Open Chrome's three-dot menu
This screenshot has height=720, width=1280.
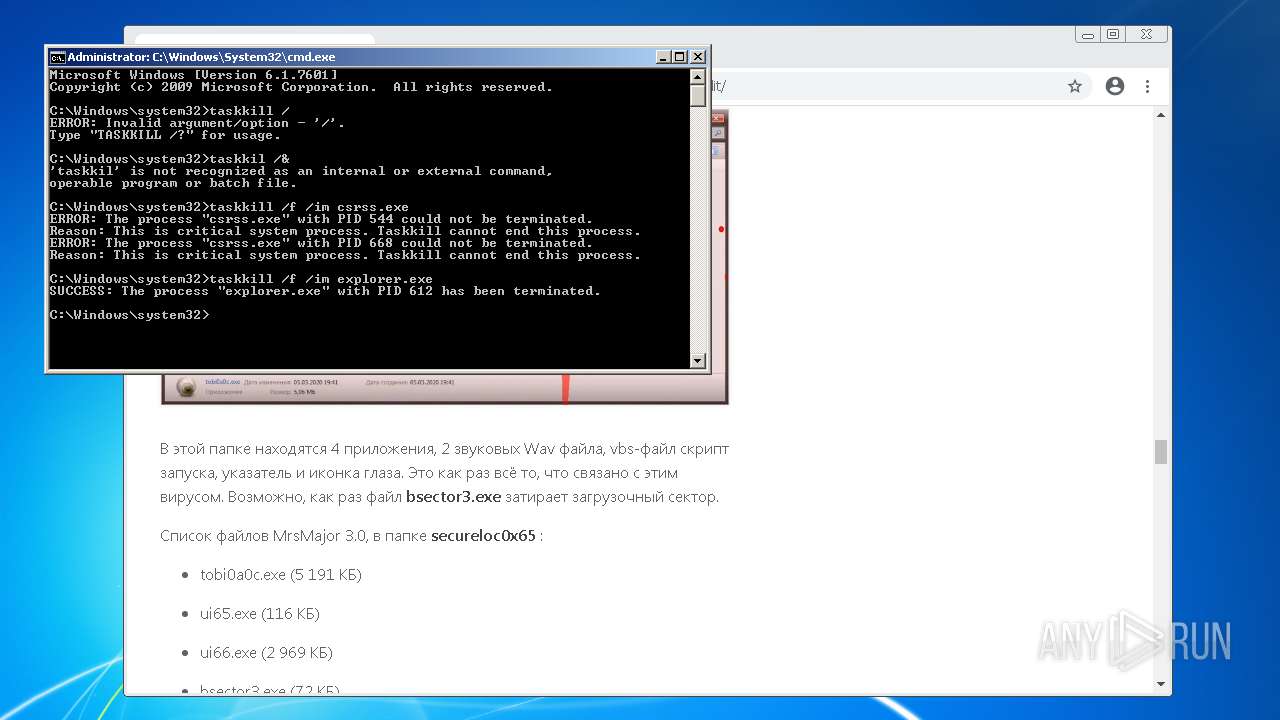point(1147,86)
